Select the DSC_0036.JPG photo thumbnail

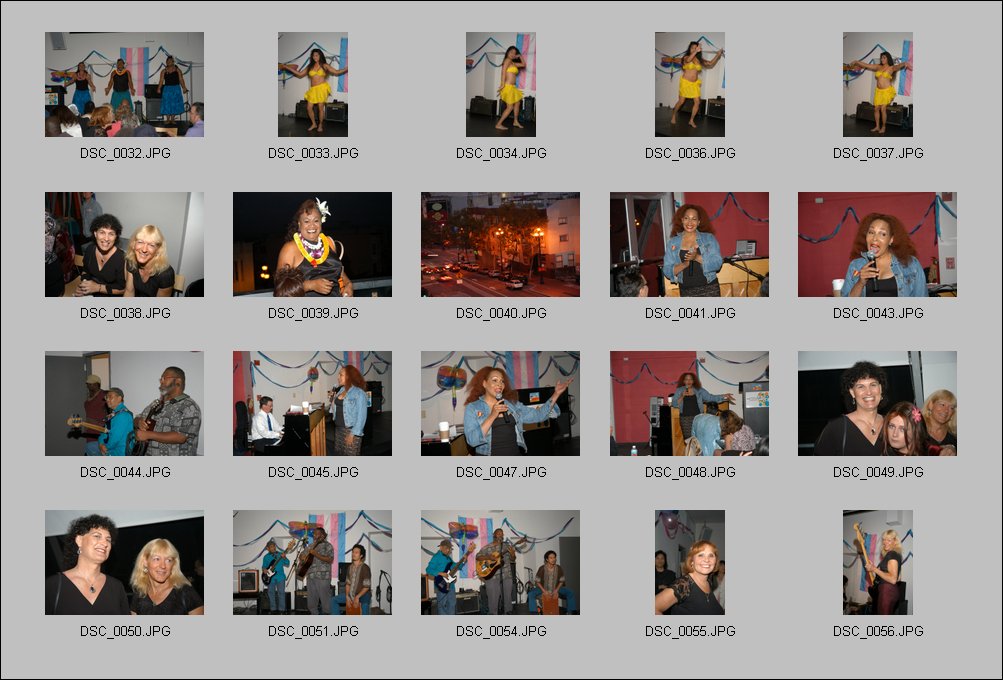[x=690, y=84]
